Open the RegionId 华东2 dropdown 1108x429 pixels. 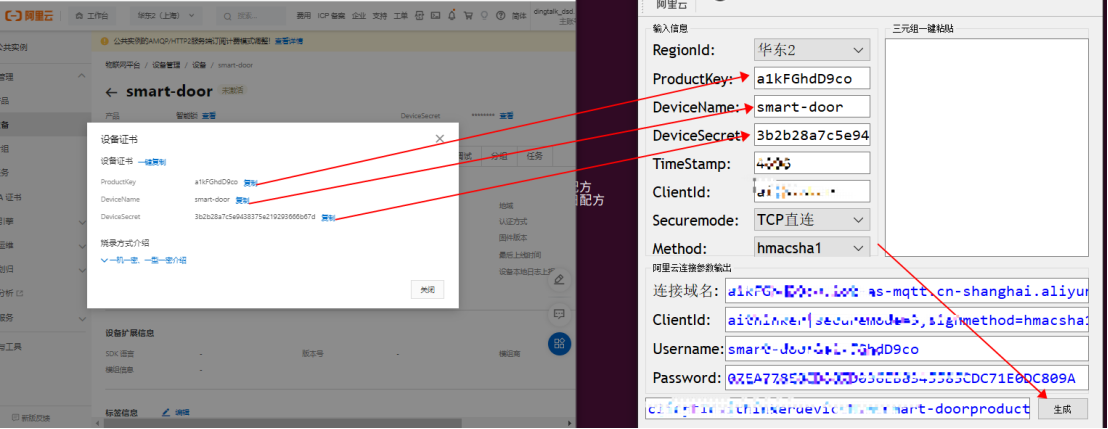coord(811,50)
